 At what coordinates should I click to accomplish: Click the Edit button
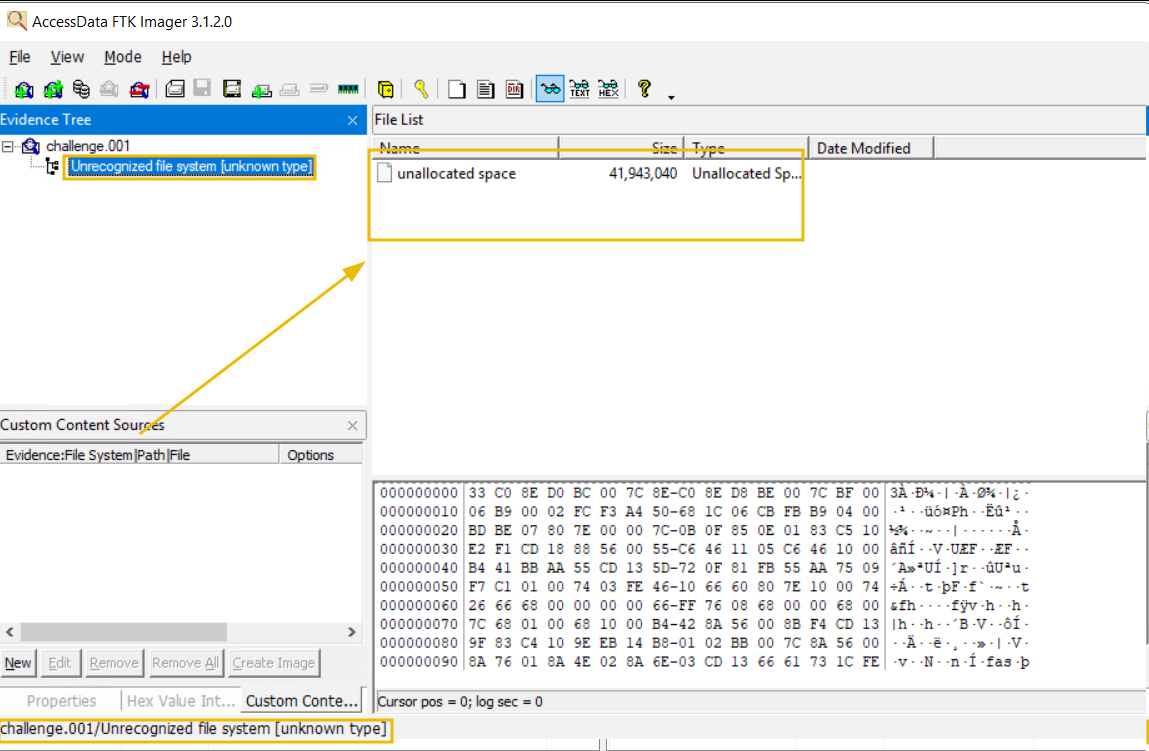[x=59, y=663]
